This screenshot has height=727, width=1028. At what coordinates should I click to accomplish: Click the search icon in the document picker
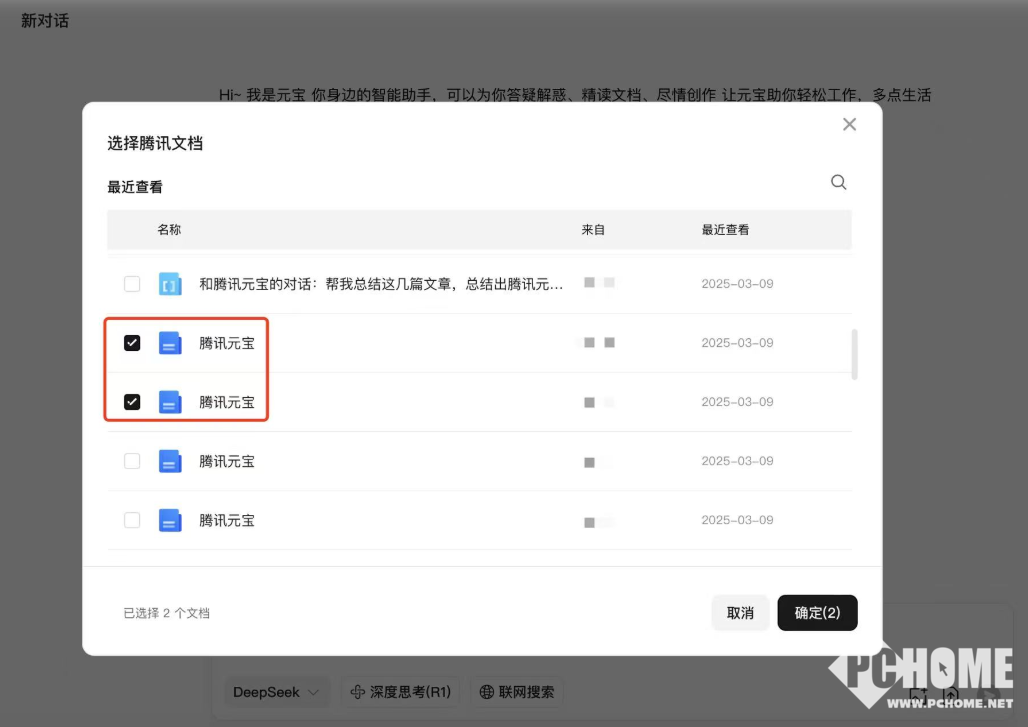pos(839,182)
